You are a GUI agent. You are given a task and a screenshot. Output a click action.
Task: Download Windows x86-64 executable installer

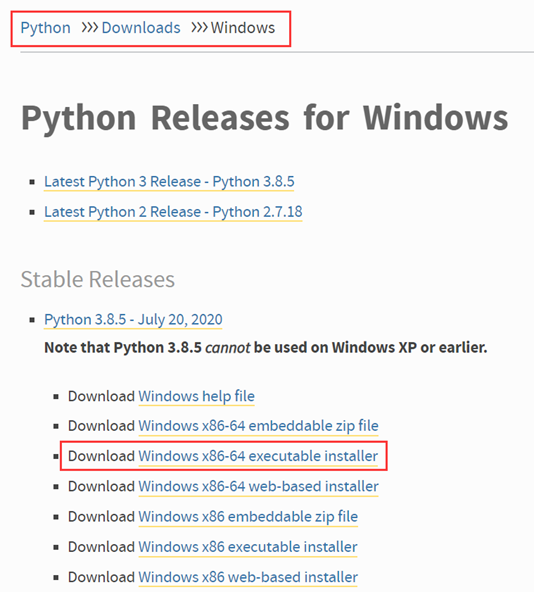[x=258, y=456]
